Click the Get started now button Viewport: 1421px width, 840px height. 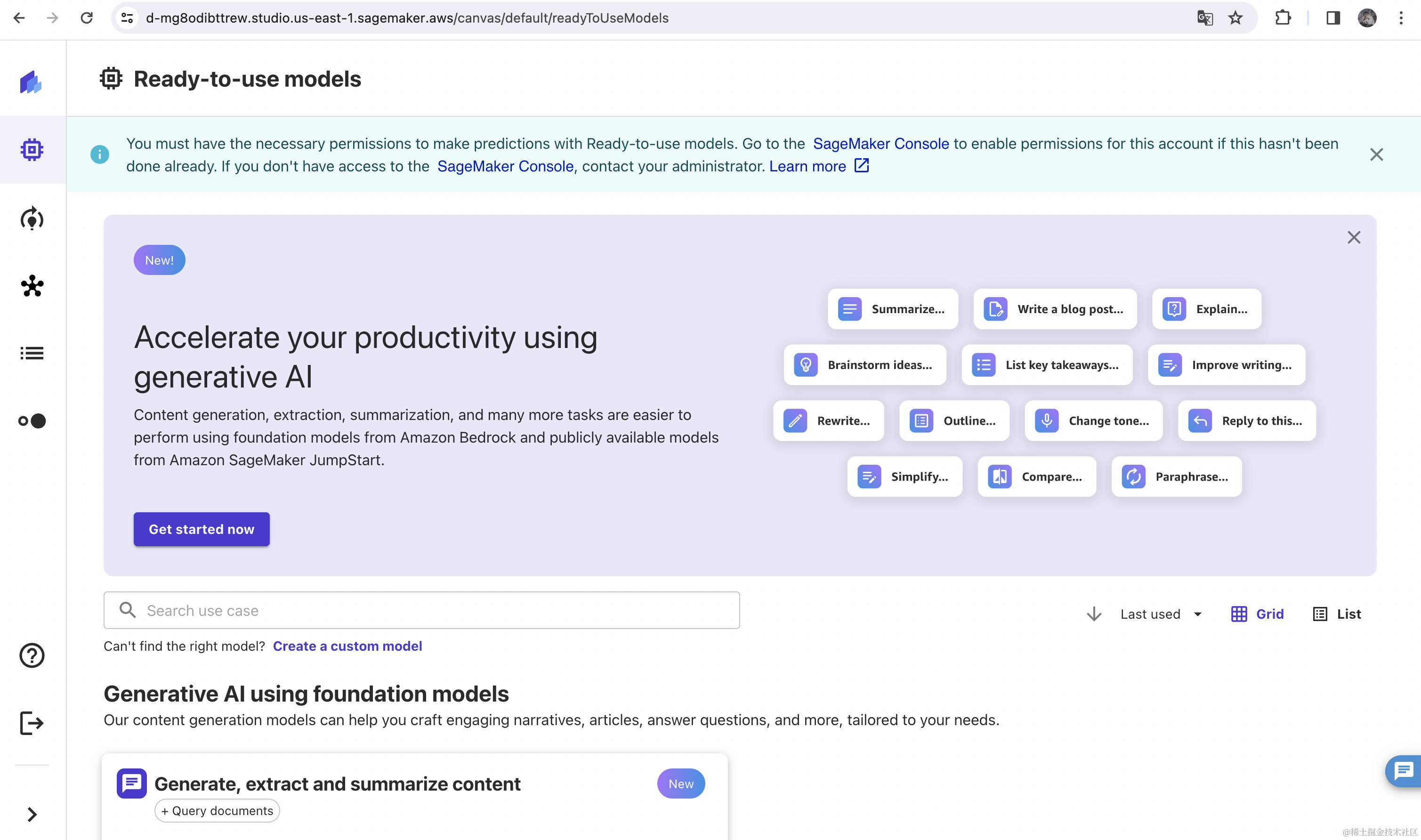(x=201, y=528)
